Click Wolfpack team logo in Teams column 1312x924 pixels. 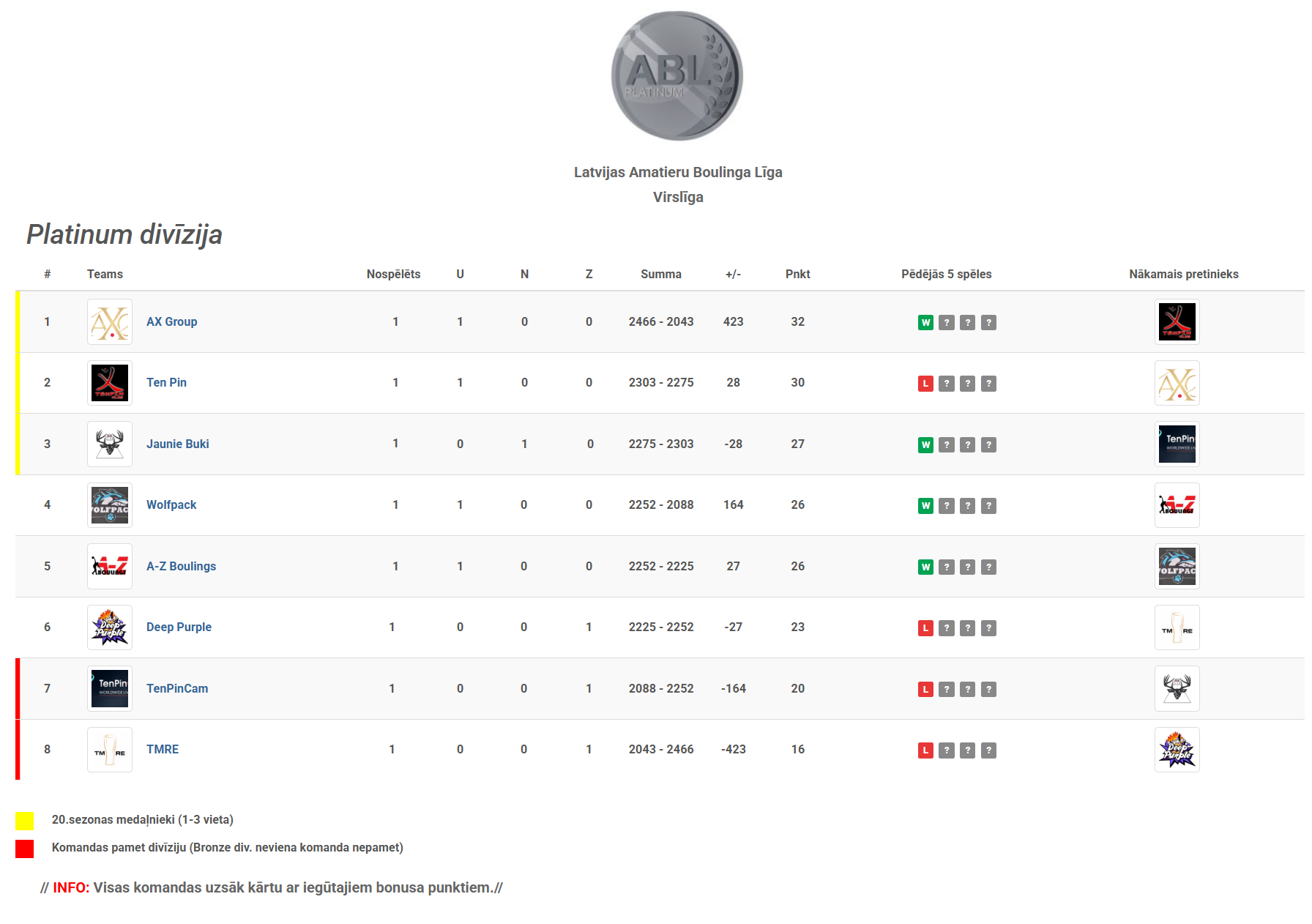tap(110, 505)
